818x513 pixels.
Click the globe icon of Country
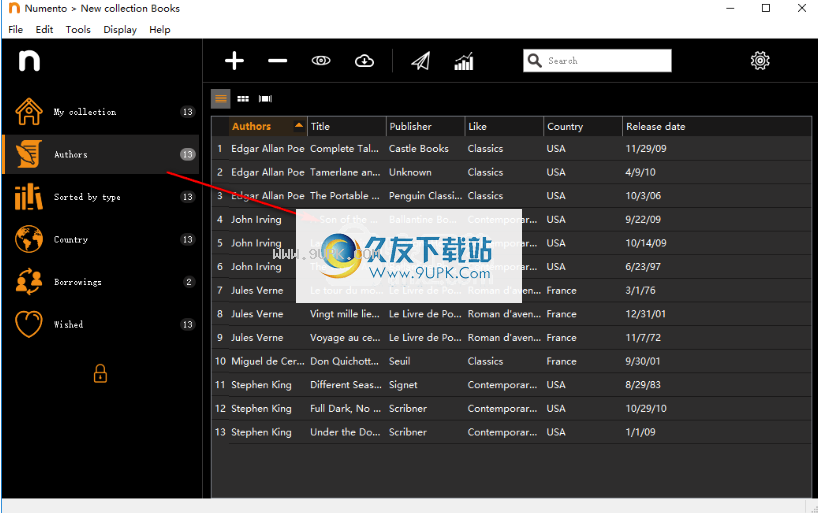coord(29,240)
